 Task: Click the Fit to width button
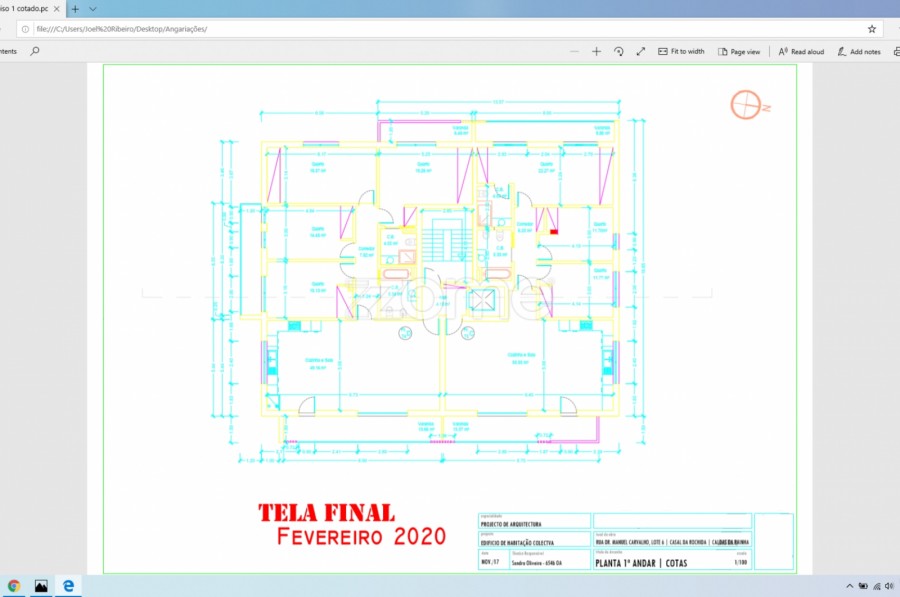pos(681,51)
